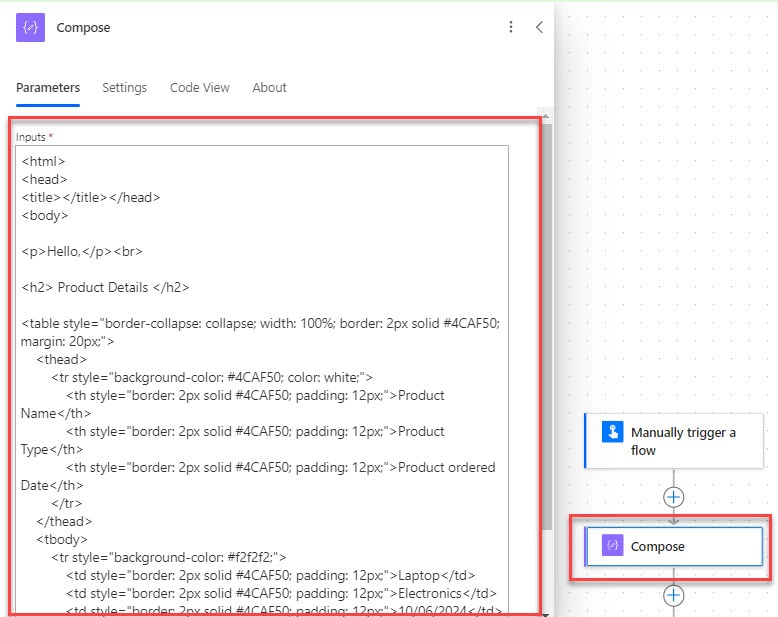This screenshot has width=778, height=617.
Task: Click the "<thead>" opening tag line
Action: 62,360
